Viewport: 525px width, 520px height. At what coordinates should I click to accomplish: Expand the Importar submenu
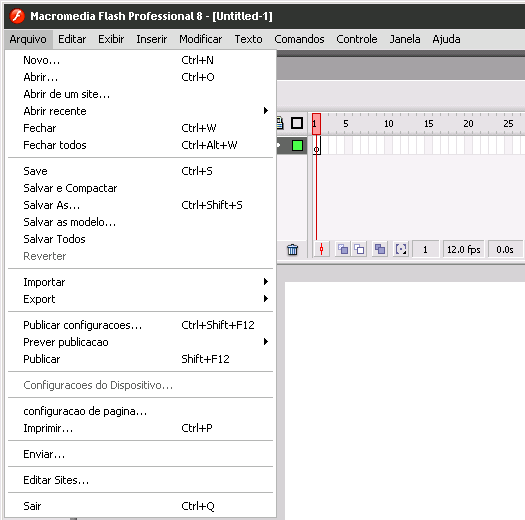coord(141,282)
